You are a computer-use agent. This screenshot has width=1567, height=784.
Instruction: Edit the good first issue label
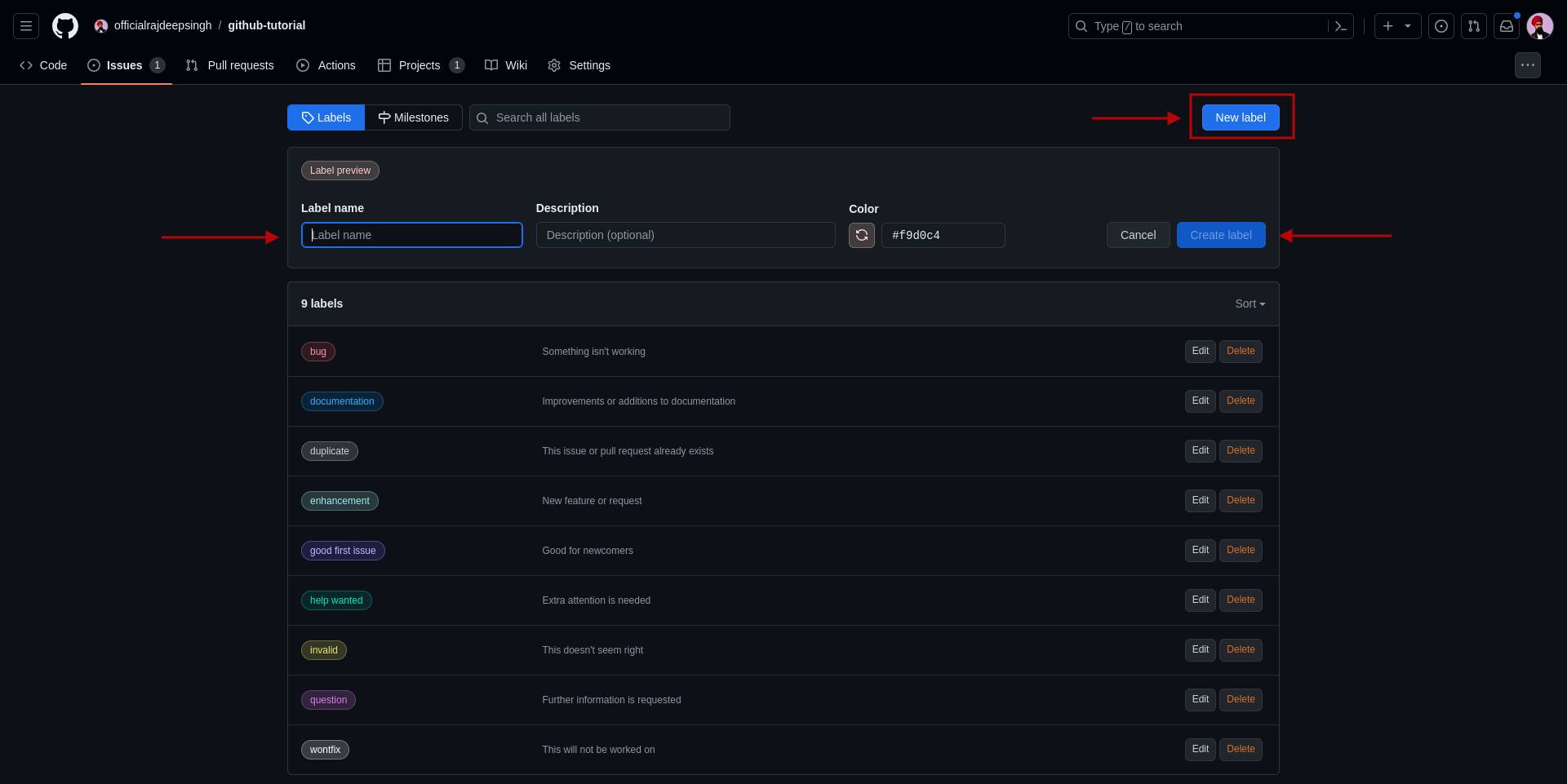(x=1201, y=551)
